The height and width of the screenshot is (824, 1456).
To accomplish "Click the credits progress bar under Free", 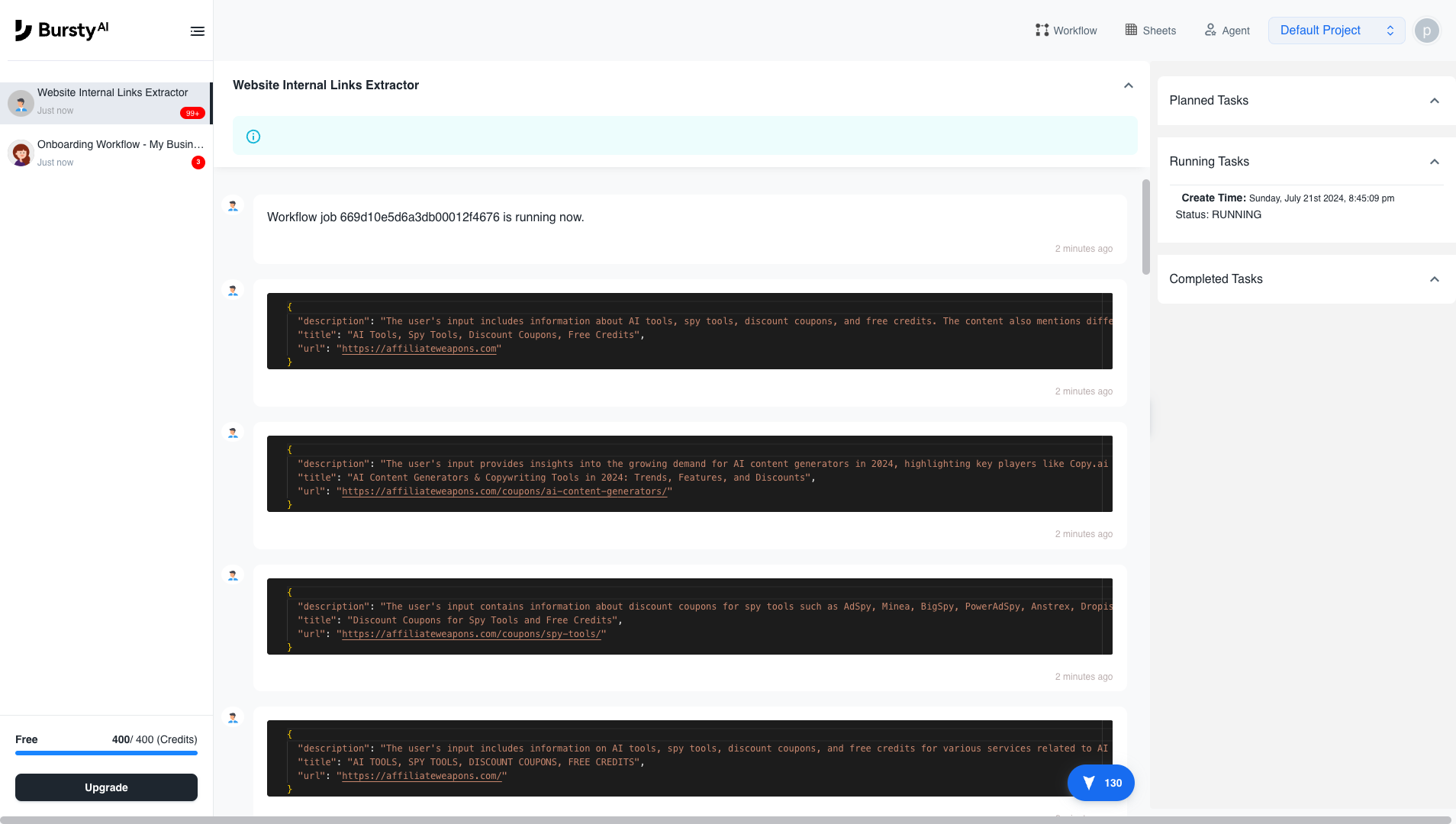I will click(x=106, y=753).
